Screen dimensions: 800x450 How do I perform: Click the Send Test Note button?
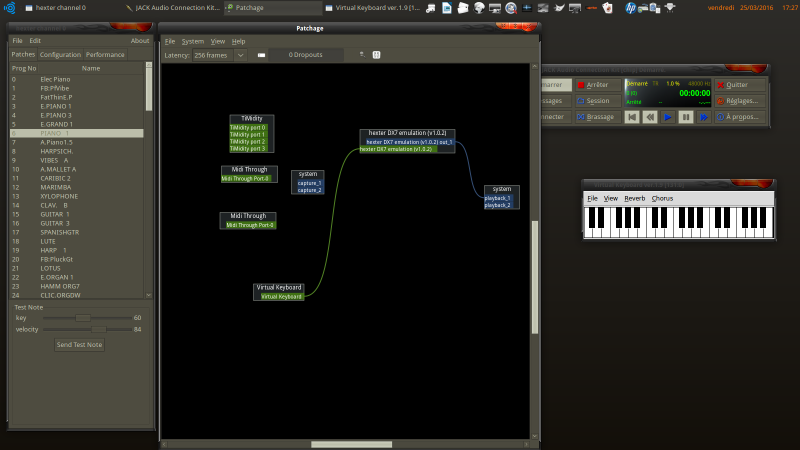(79, 344)
